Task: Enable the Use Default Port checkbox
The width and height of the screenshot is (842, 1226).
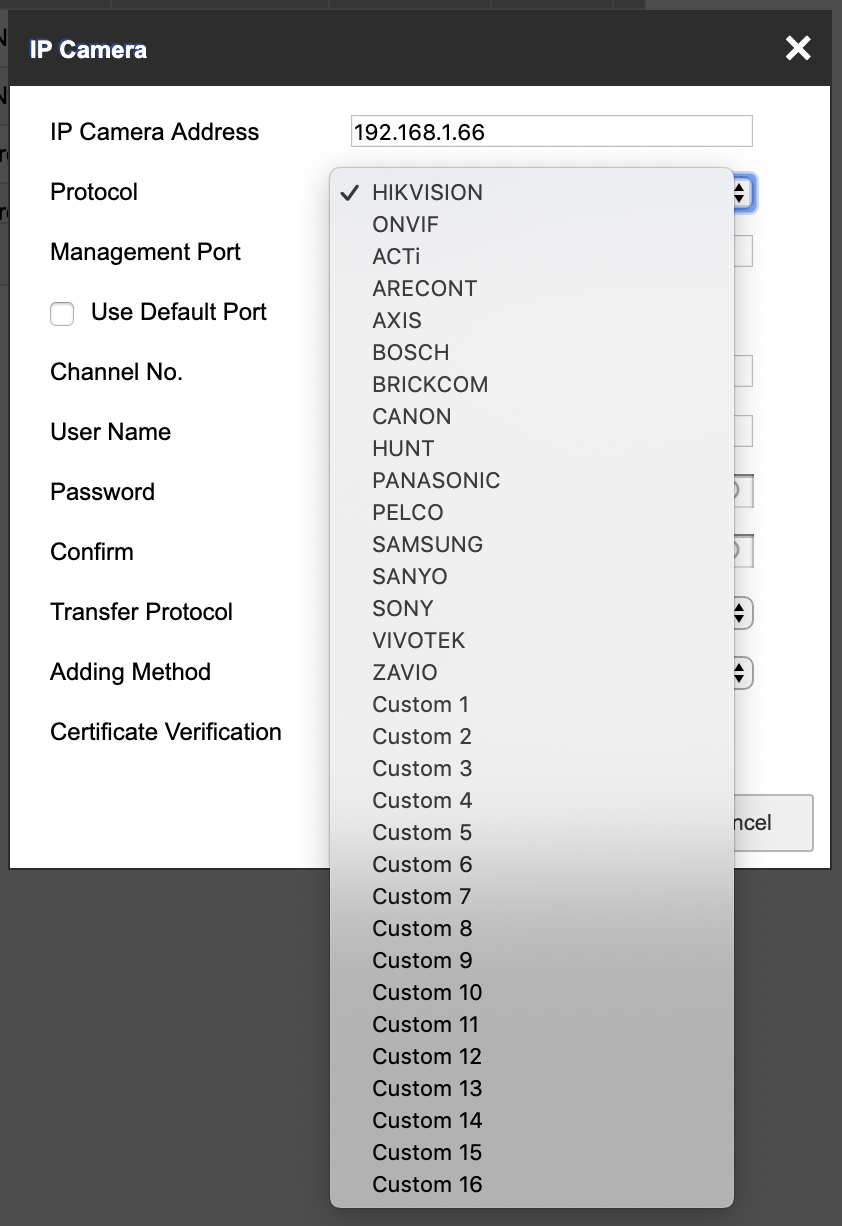Action: (62, 313)
